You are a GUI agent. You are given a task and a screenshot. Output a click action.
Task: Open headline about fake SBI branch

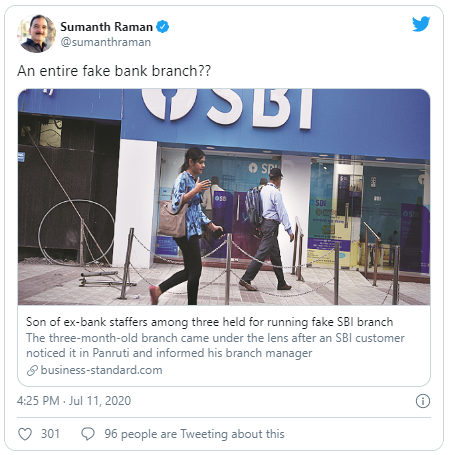pyautogui.click(x=209, y=322)
